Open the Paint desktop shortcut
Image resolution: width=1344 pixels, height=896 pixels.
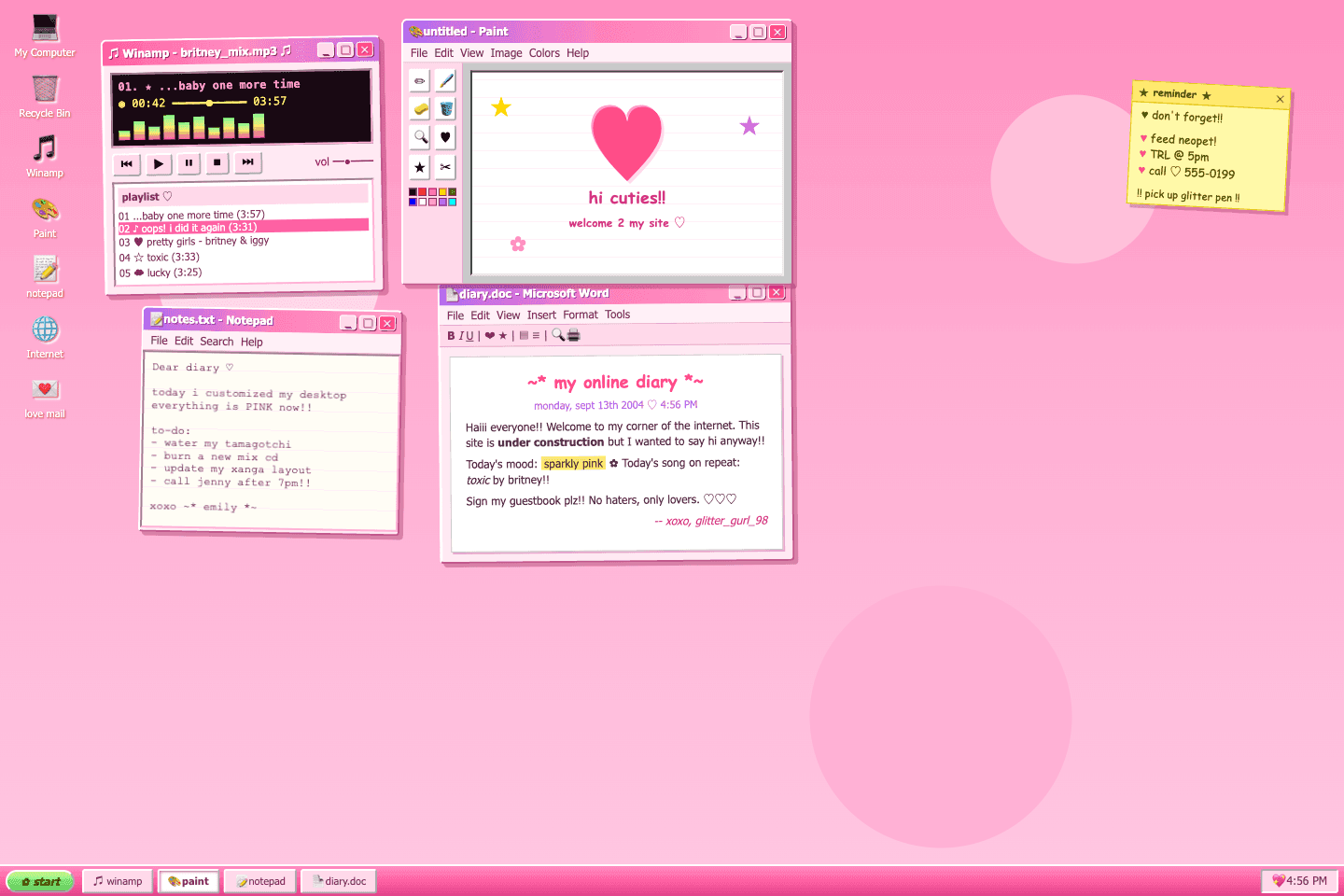point(45,217)
